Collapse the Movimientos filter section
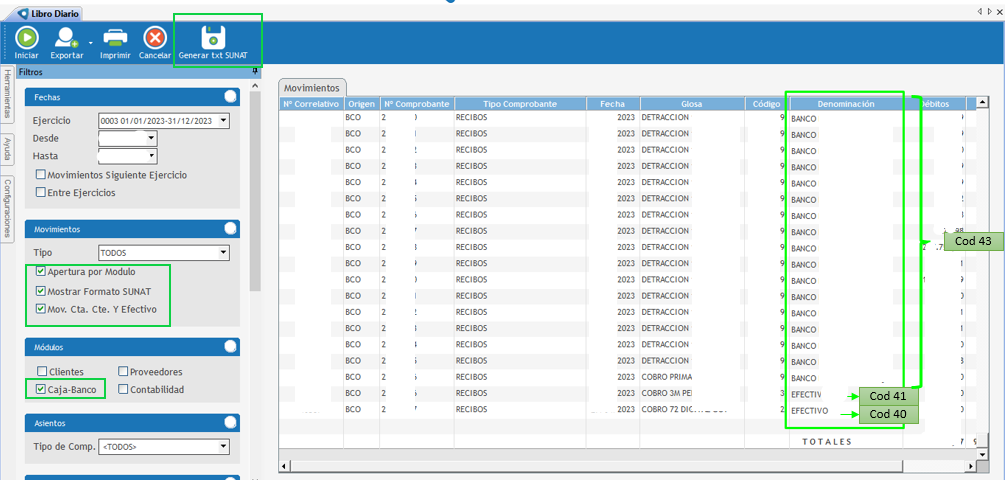The image size is (1007, 480). tap(231, 229)
